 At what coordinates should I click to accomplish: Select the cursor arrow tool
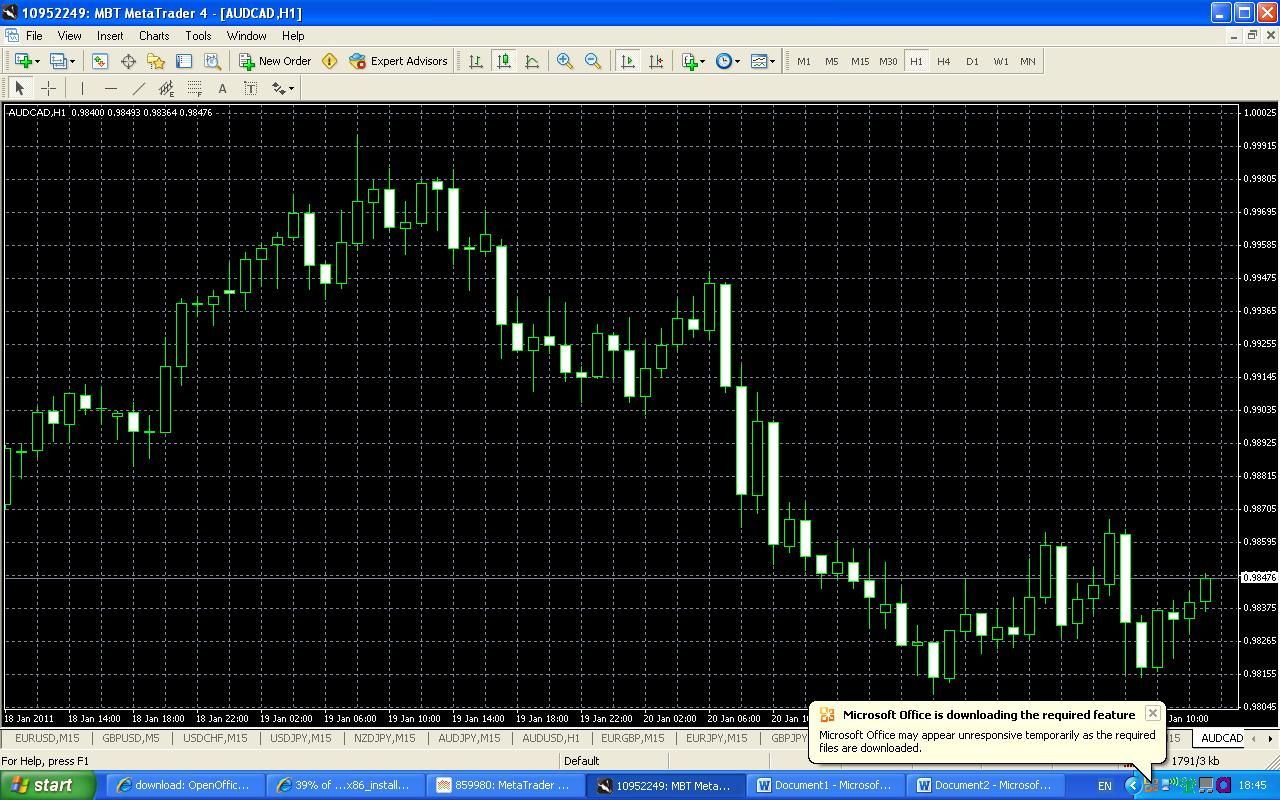19,88
